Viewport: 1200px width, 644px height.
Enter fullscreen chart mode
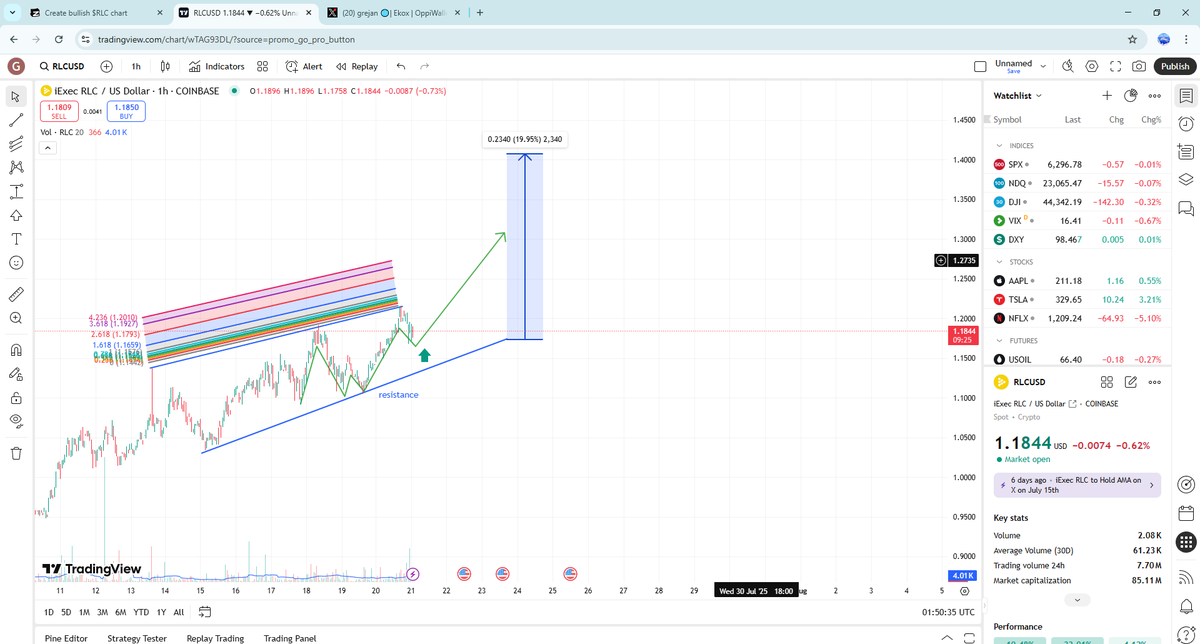pos(1115,66)
